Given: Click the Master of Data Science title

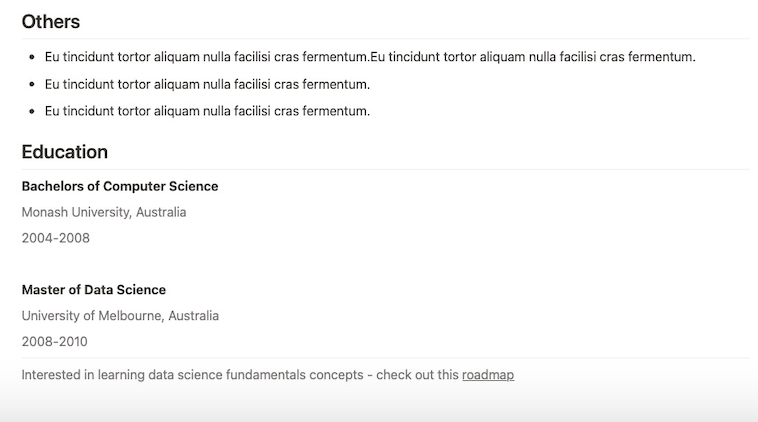Looking at the screenshot, I should (x=94, y=290).
